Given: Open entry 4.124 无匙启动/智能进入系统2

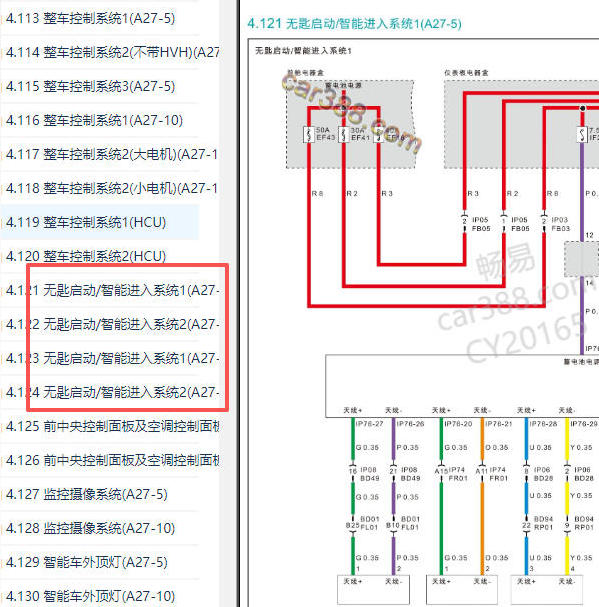Looking at the screenshot, I should coord(112,393).
